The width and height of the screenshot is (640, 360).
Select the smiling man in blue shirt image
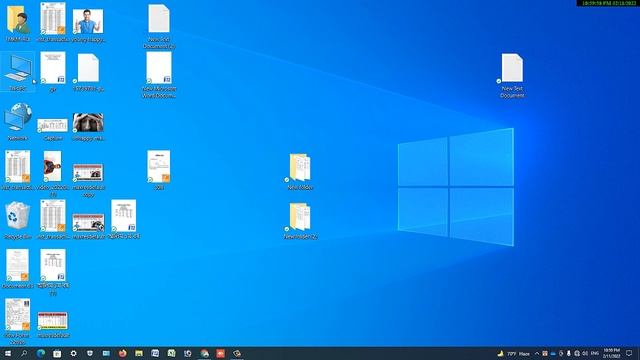point(88,21)
